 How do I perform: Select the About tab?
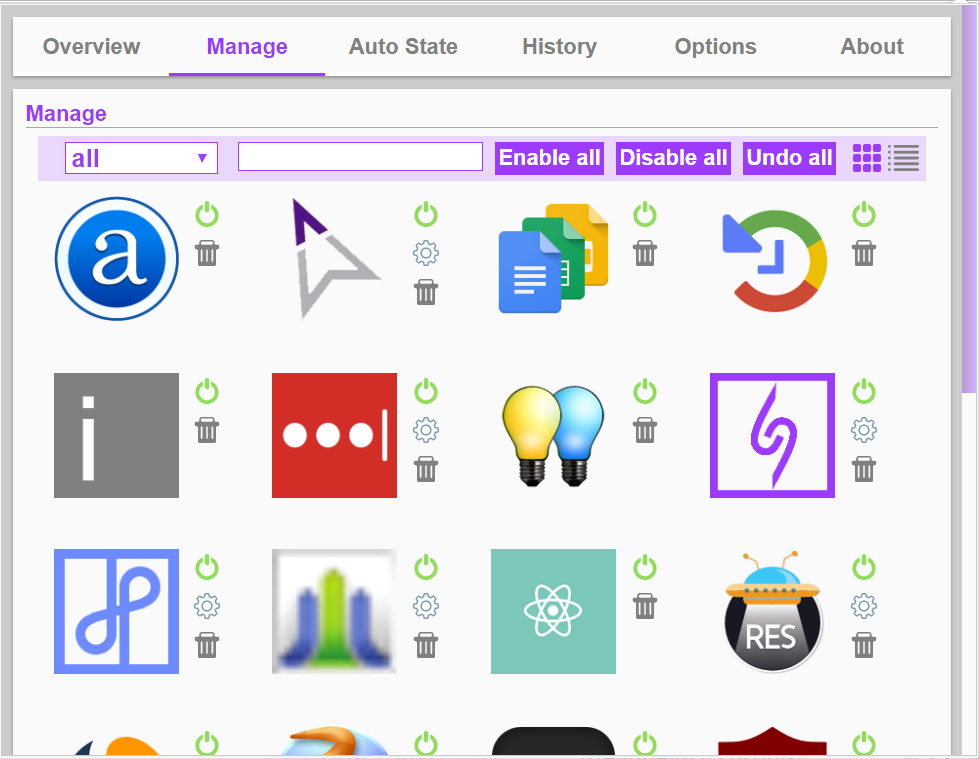click(x=872, y=46)
